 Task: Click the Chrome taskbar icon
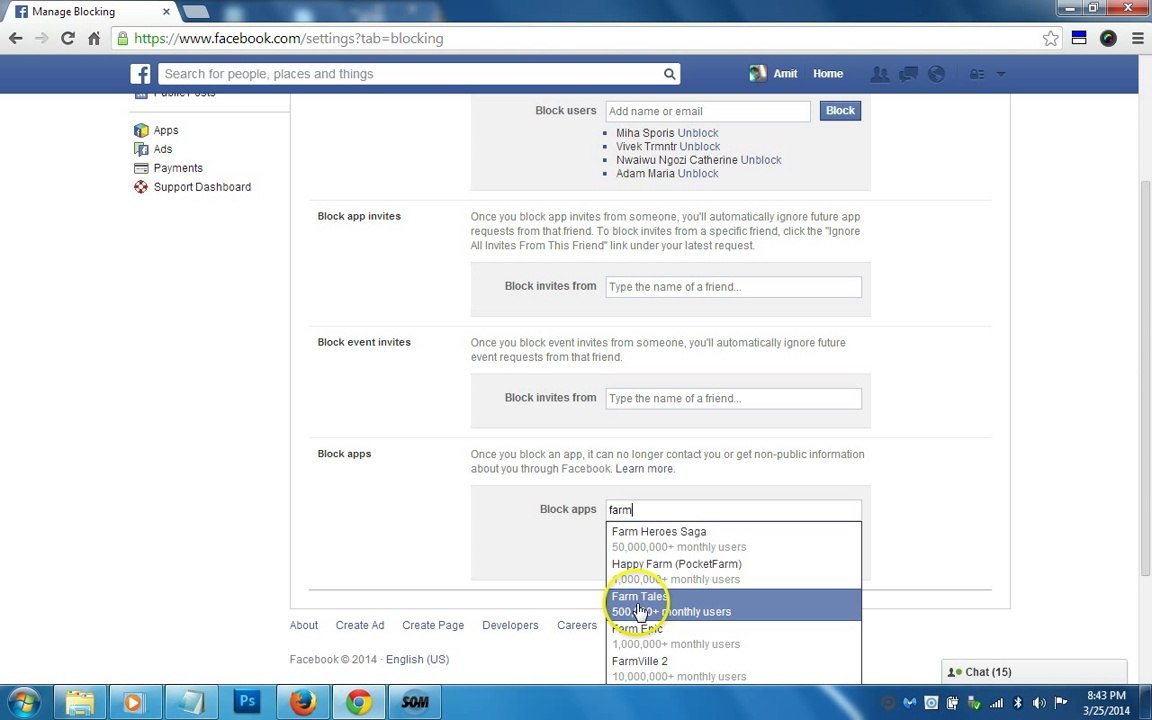click(359, 702)
